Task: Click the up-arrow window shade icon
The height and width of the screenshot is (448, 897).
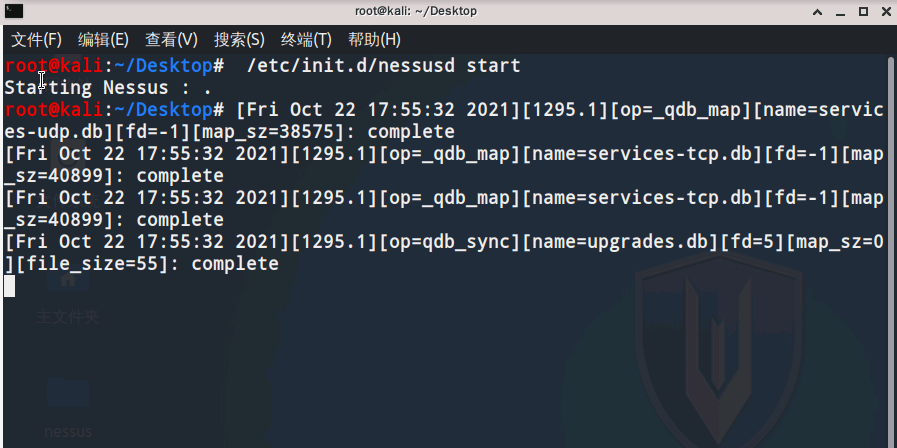Action: [817, 11]
